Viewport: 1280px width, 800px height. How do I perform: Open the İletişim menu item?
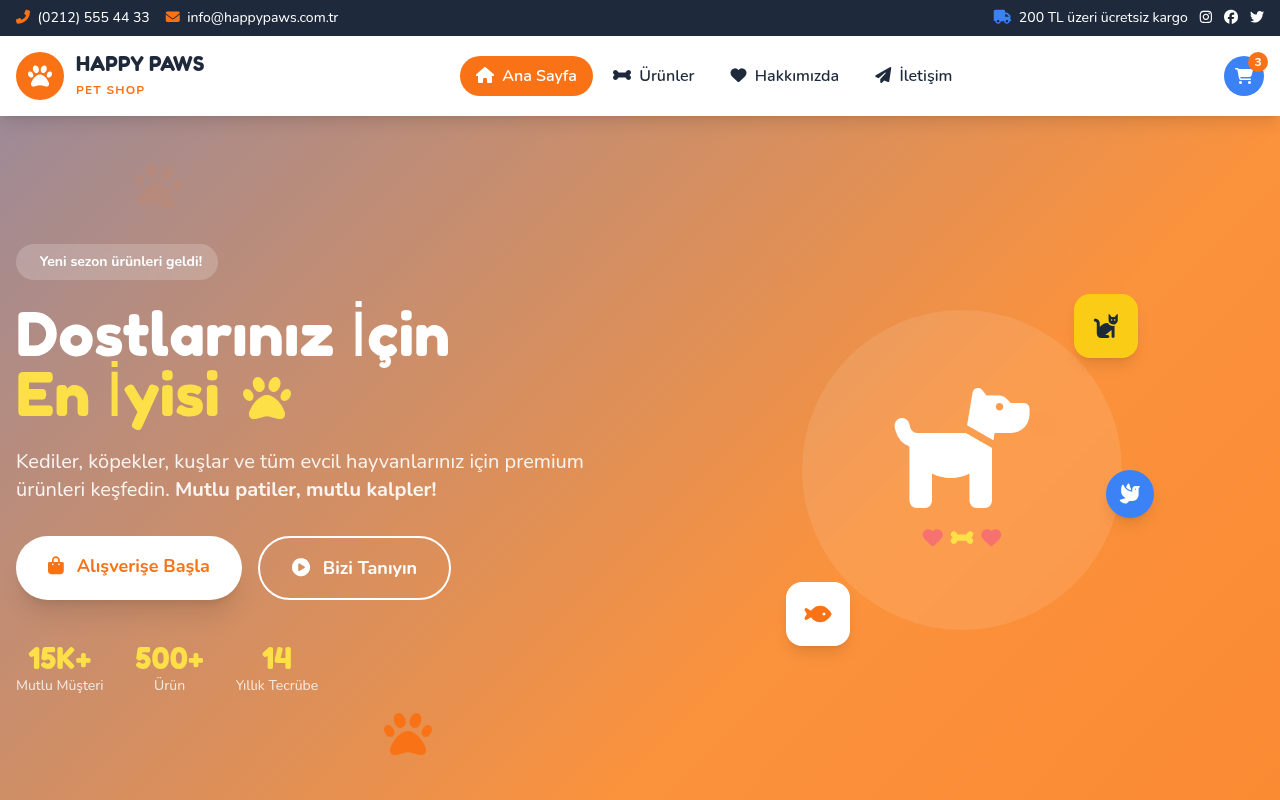[913, 76]
